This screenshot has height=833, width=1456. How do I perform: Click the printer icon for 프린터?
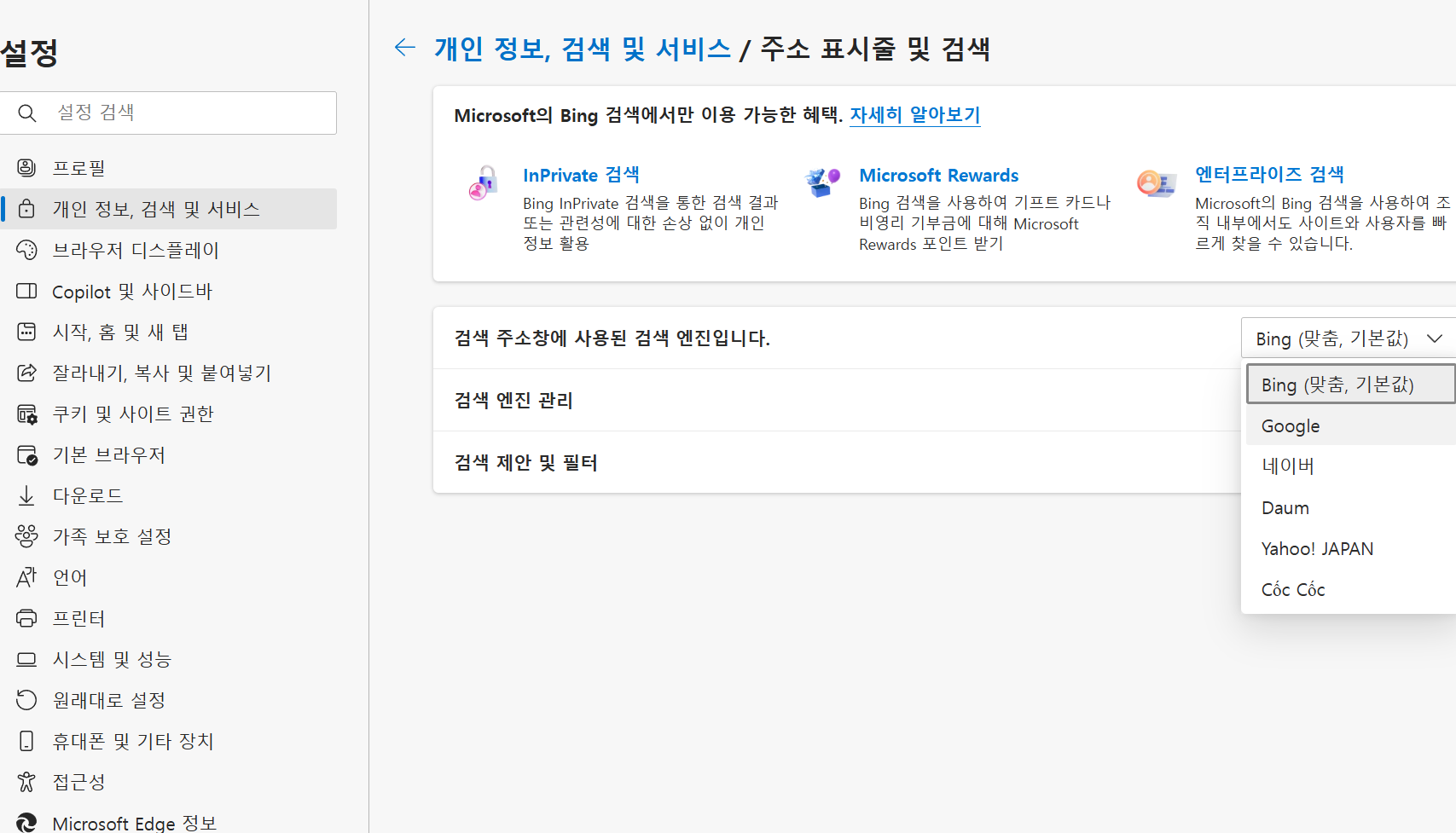pos(26,618)
